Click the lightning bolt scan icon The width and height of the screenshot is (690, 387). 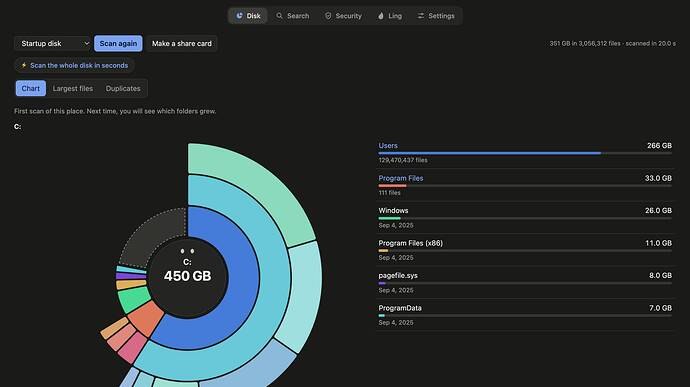tap(24, 65)
